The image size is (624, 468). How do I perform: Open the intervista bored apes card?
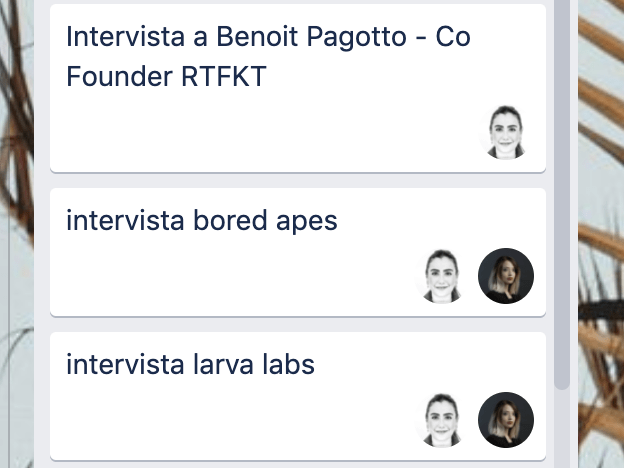[x=298, y=252]
